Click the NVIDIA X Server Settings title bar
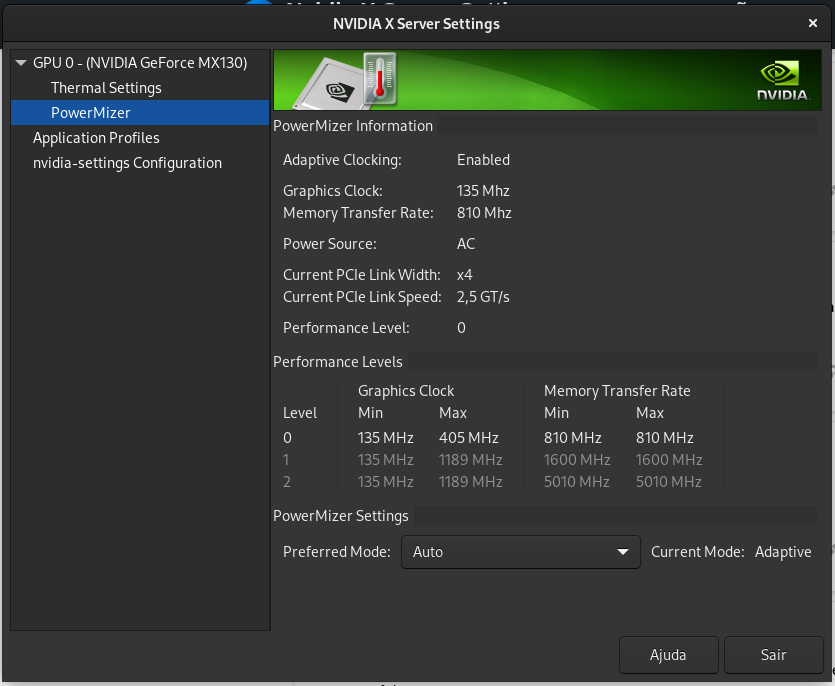Screen dimensions: 835x686 (x=416, y=23)
